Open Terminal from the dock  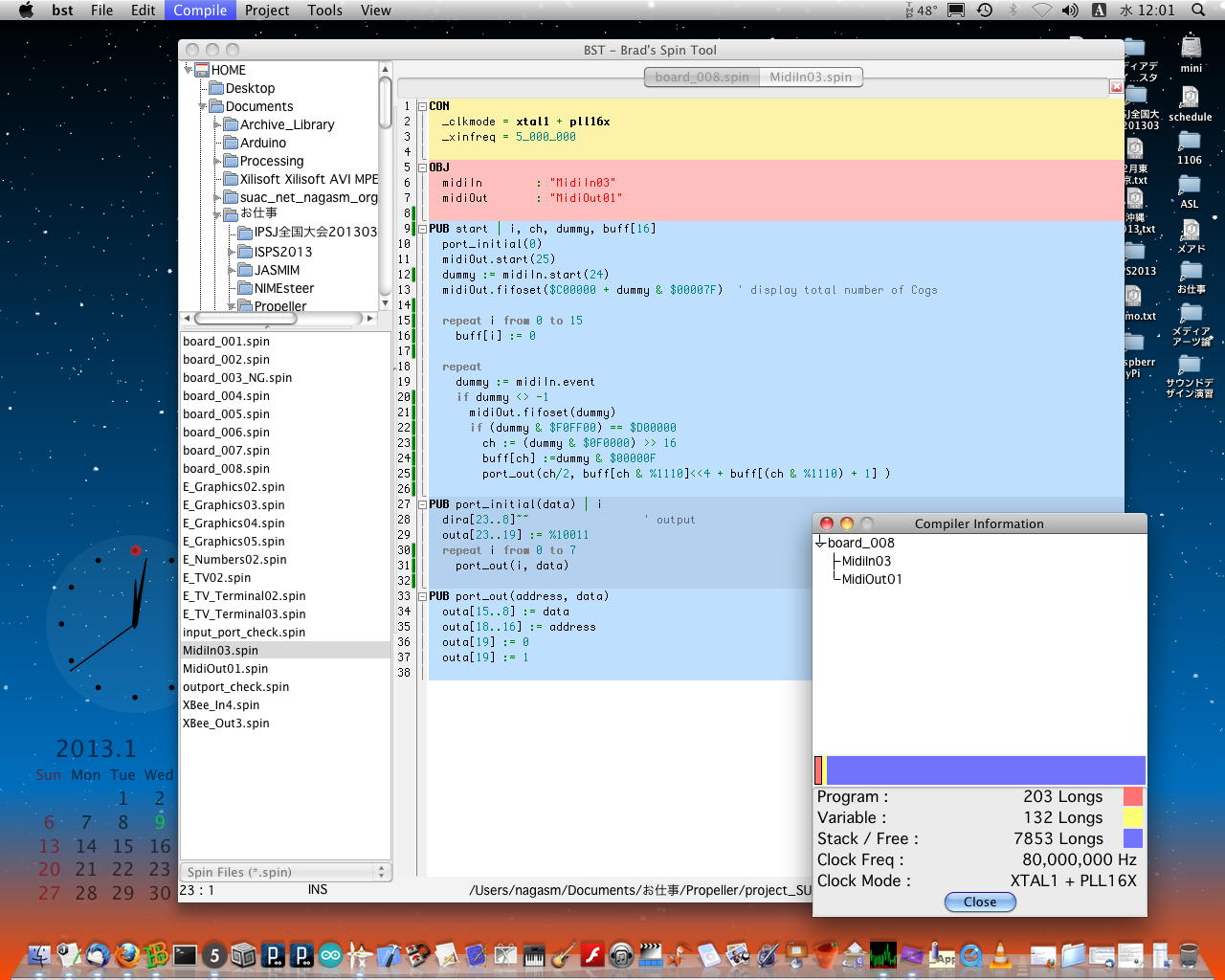pos(185,954)
